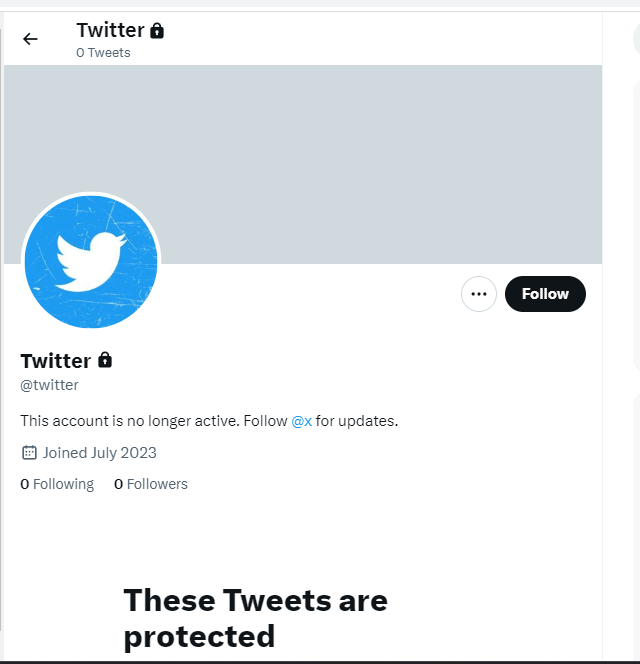
Task: Click the "These Tweets are protected" heading
Action: (x=255, y=618)
